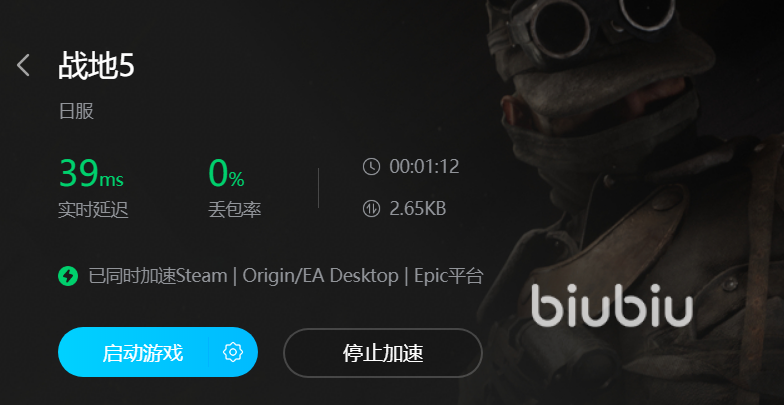The image size is (784, 405).
Task: Click the 战地5 game title
Action: [96, 66]
